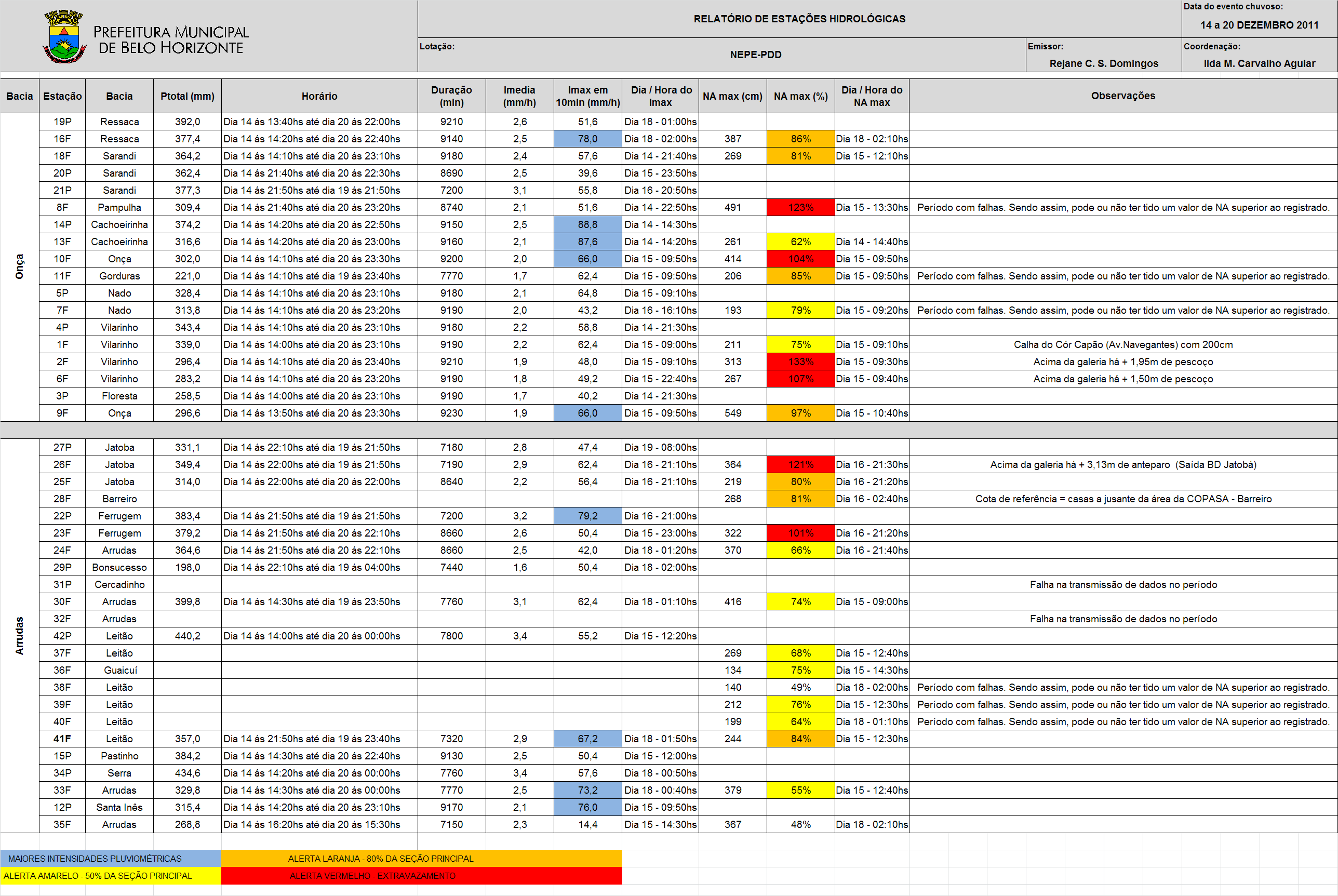The width and height of the screenshot is (1338, 896).
Task: Click station code '19P' in Ressaca row
Action: [62, 122]
